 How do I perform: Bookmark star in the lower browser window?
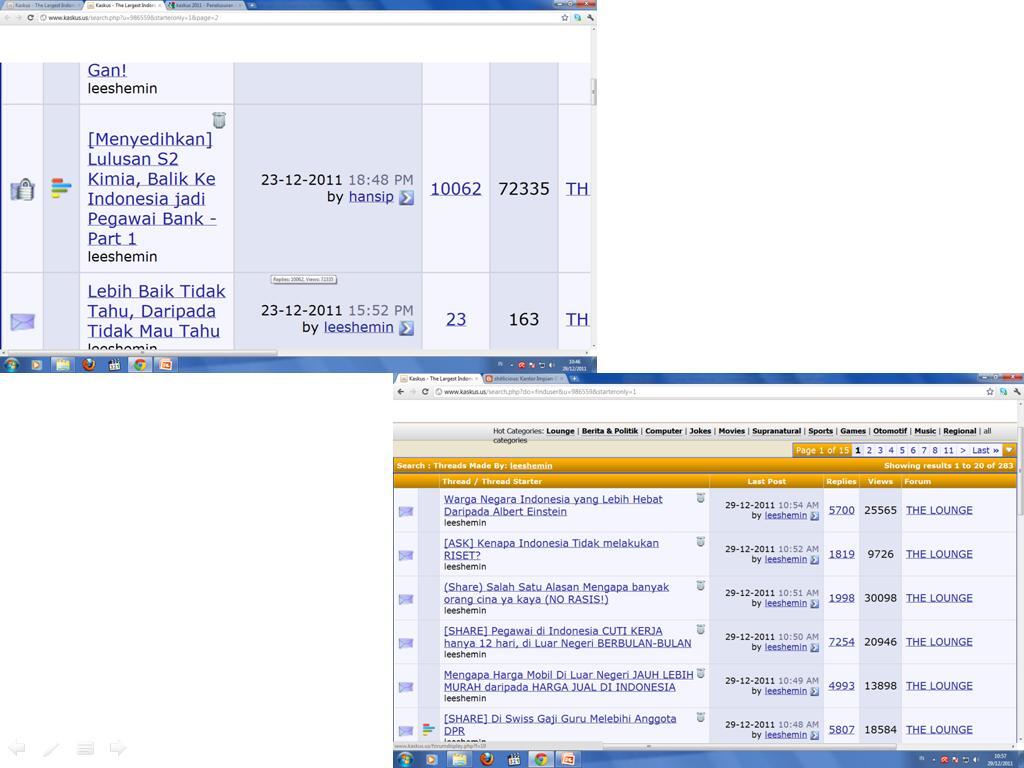click(x=990, y=392)
